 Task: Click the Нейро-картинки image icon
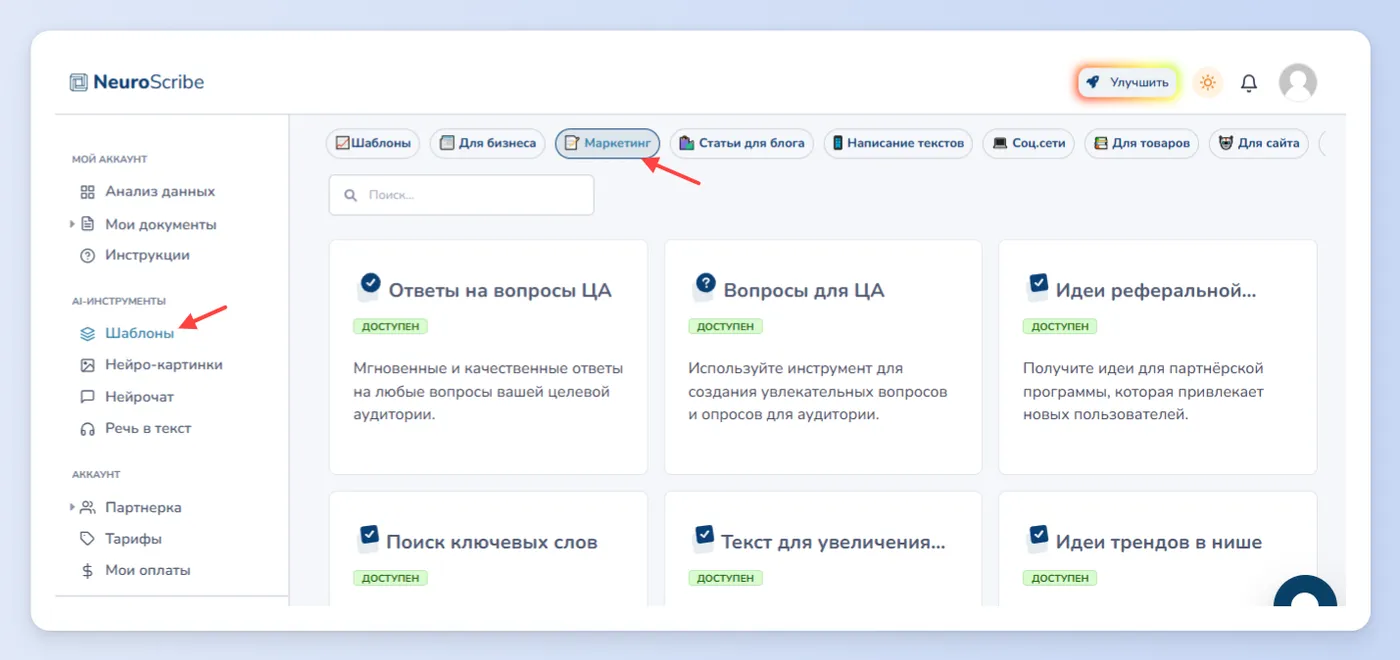87,365
